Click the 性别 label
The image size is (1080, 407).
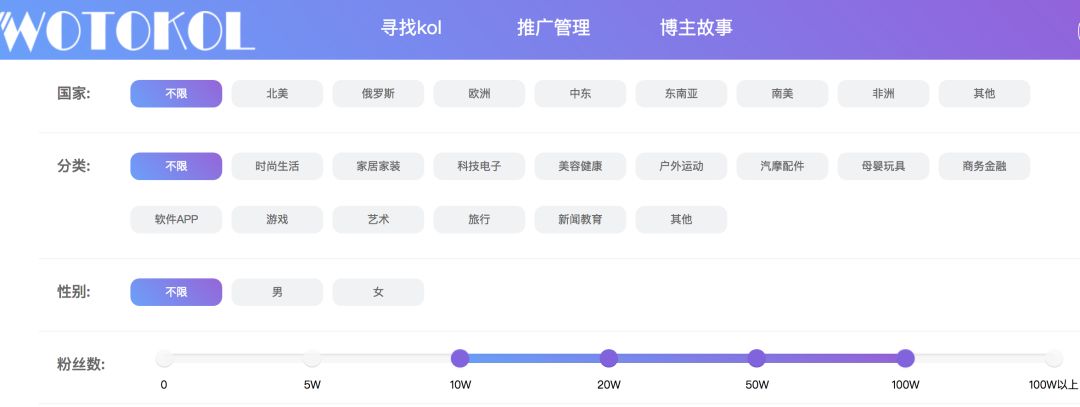[74, 292]
